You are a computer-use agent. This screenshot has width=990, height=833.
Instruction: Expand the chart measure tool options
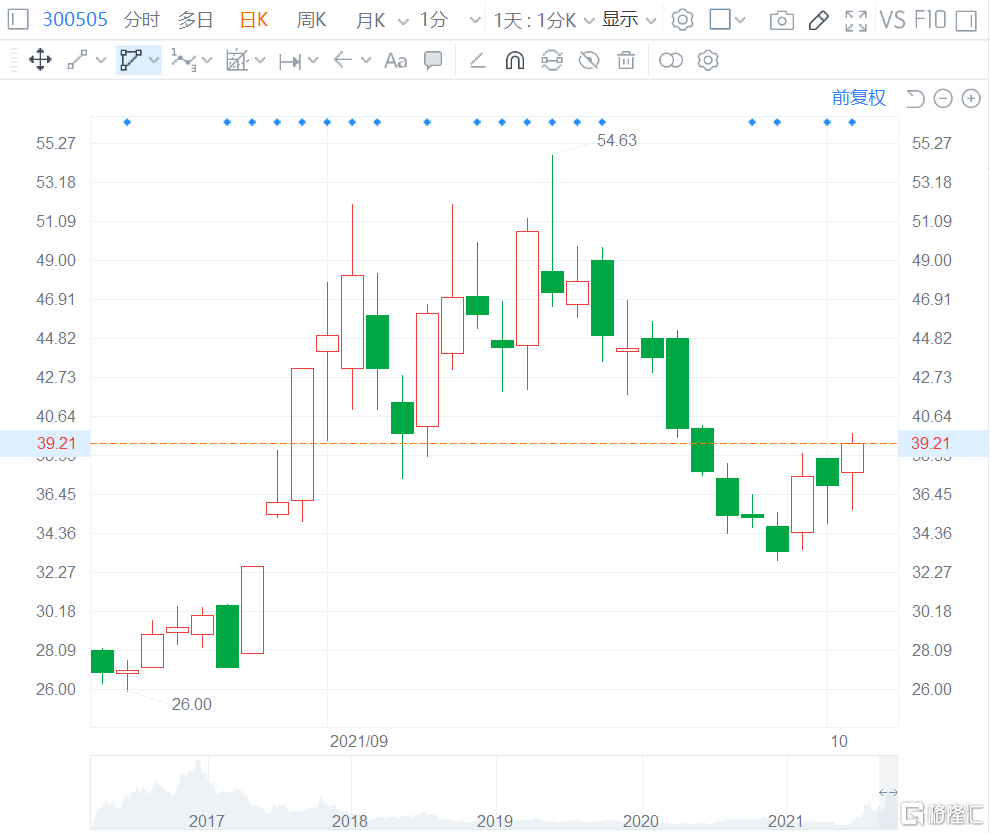pyautogui.click(x=260, y=61)
